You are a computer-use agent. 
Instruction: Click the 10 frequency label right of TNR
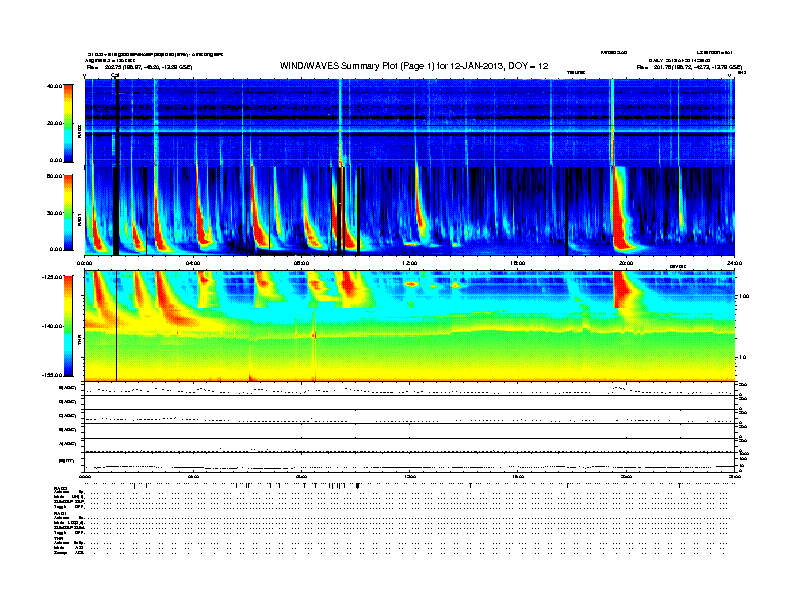[x=742, y=357]
